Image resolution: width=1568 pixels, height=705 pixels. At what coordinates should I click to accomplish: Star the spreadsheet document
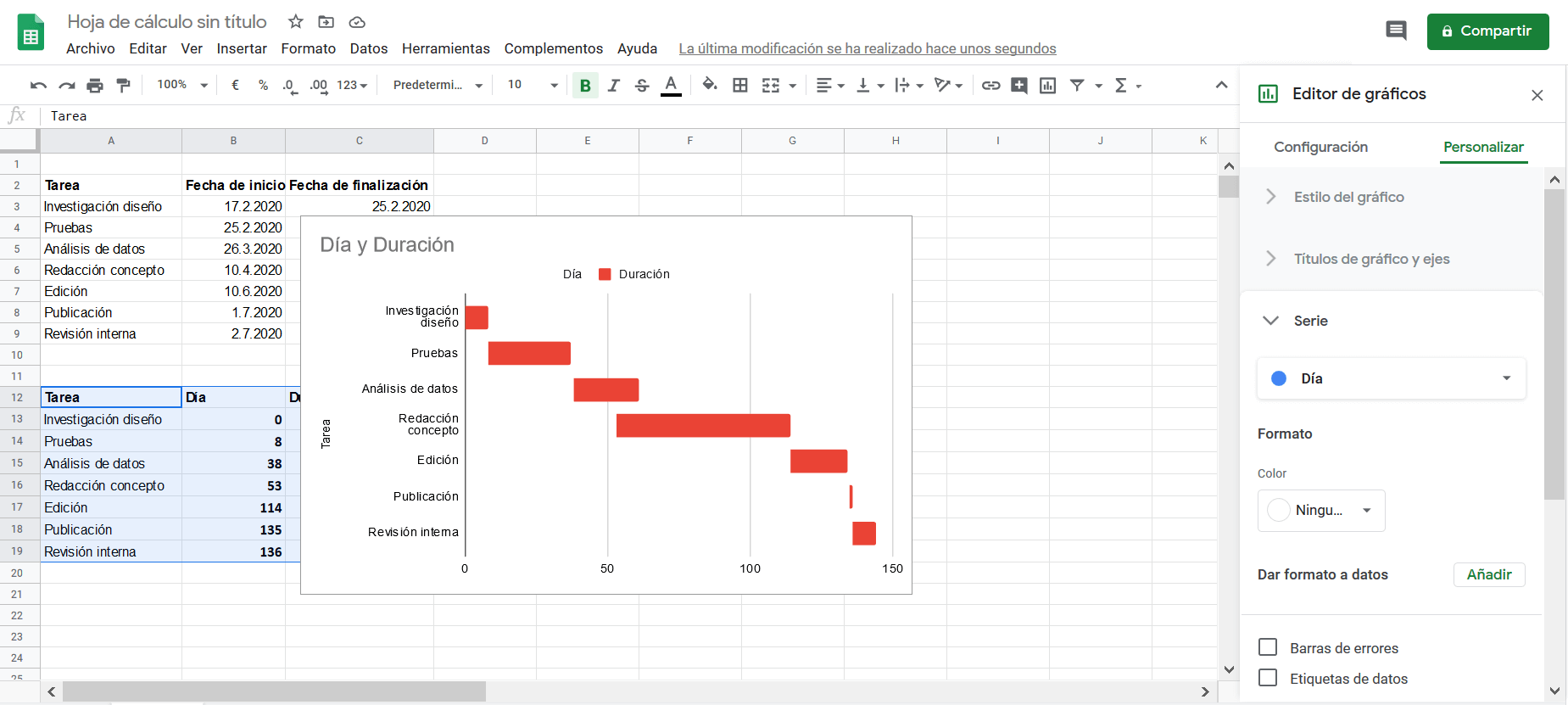(x=296, y=21)
